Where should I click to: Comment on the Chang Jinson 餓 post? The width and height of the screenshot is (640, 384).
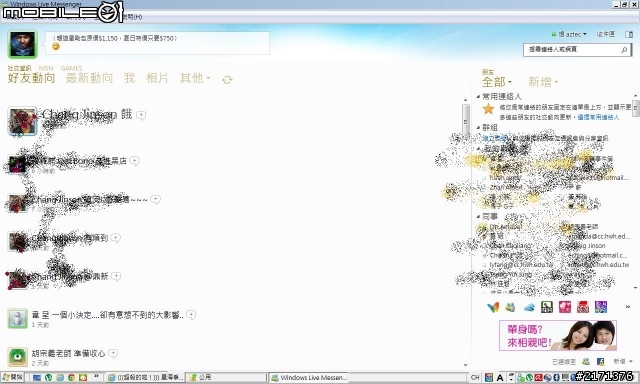tap(141, 115)
